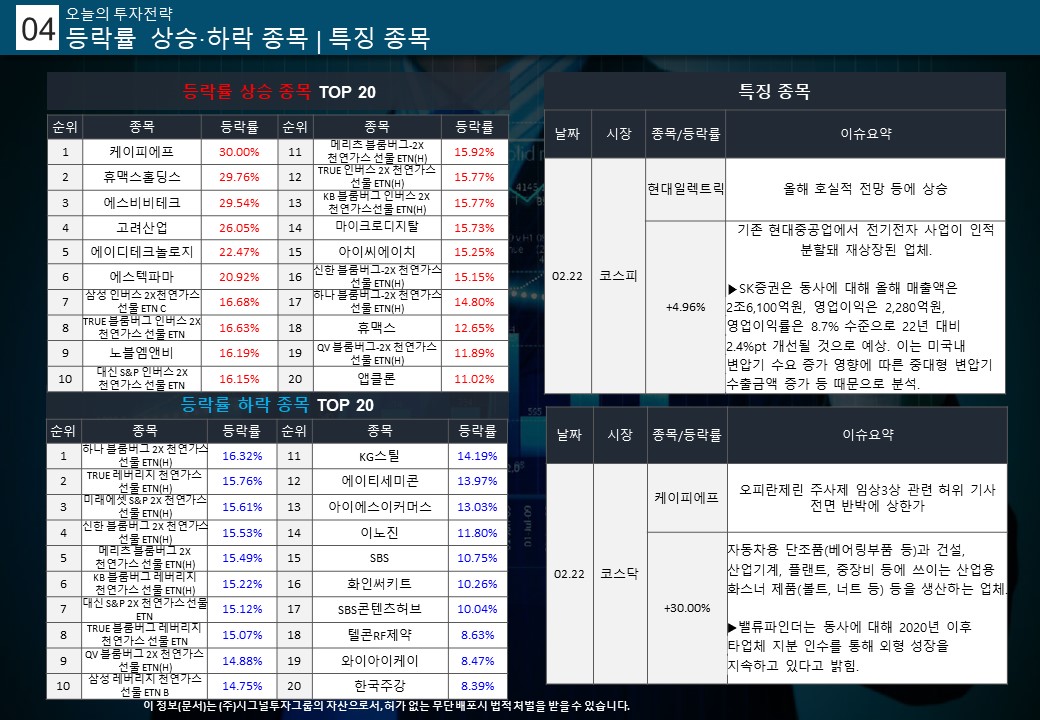Click the 02.22 date in 코스닥 row

(569, 573)
